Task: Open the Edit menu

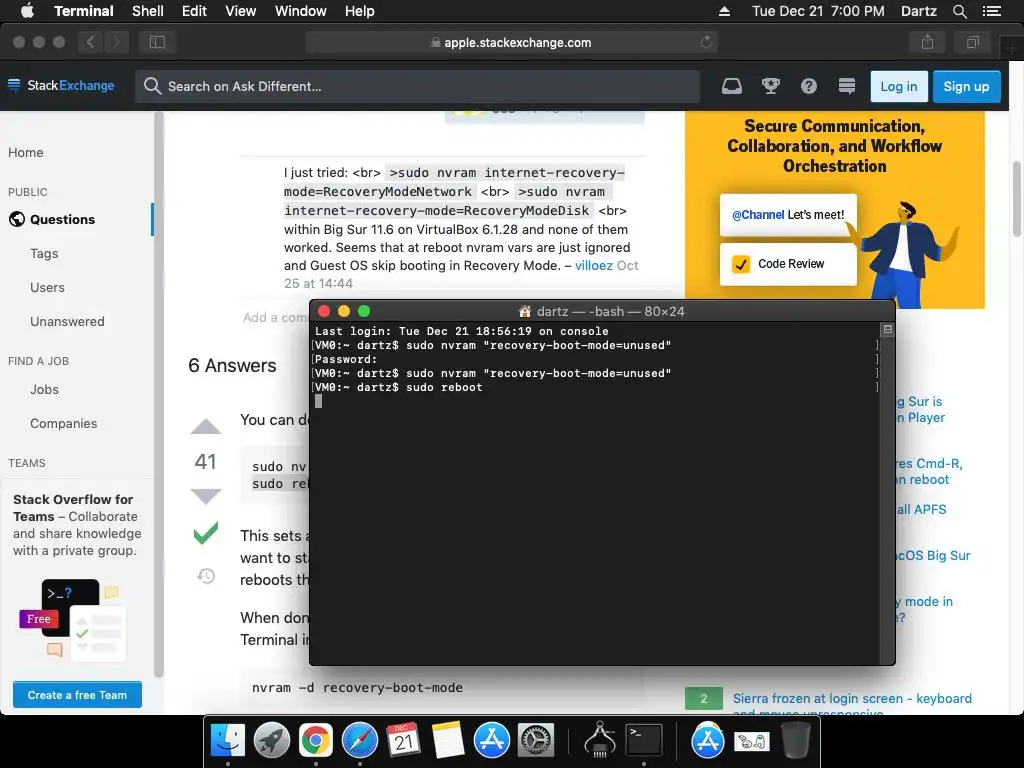Action: tap(194, 11)
